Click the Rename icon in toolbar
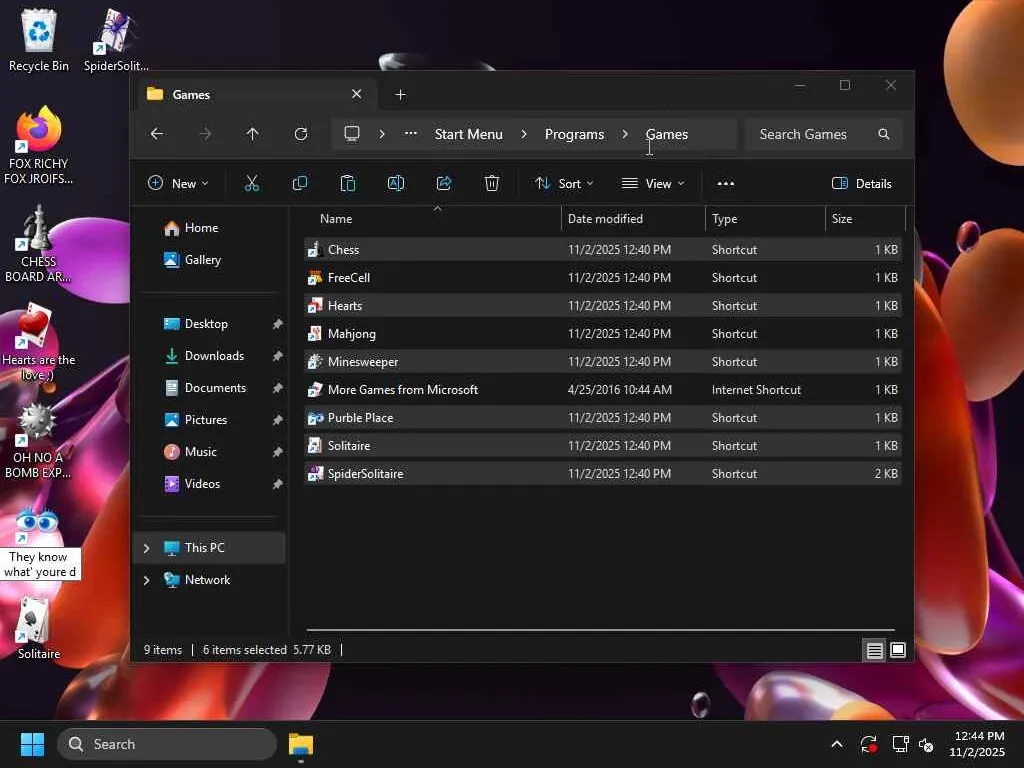The width and height of the screenshot is (1024, 768). [x=396, y=184]
